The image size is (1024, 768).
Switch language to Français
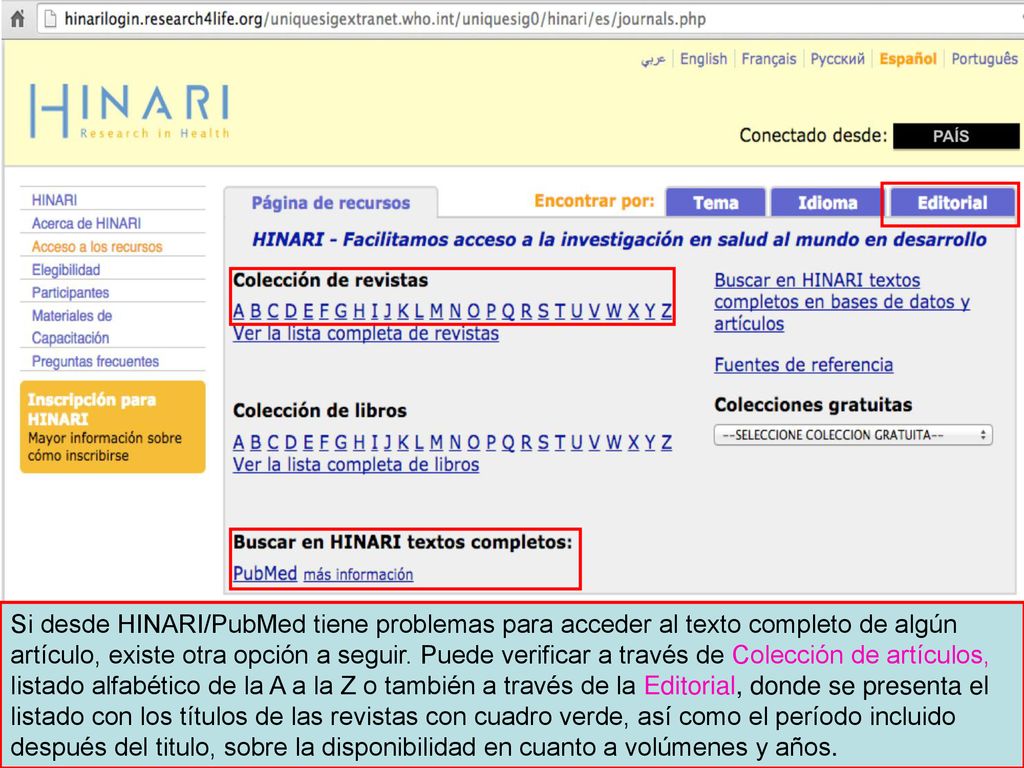[x=769, y=59]
